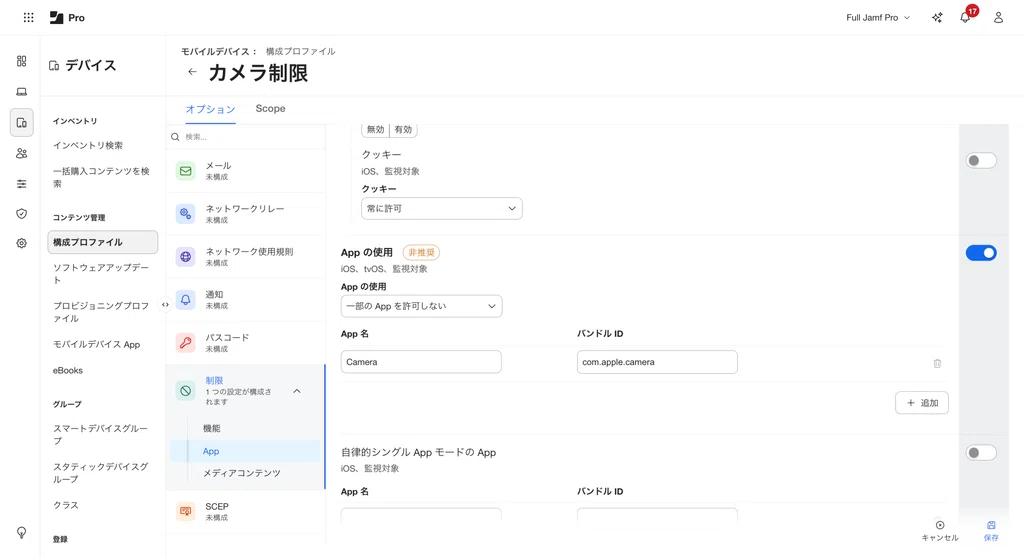This screenshot has height=558, width=1024.
Task: Open プロビジョニングプロファイル link
Action: click(x=101, y=312)
